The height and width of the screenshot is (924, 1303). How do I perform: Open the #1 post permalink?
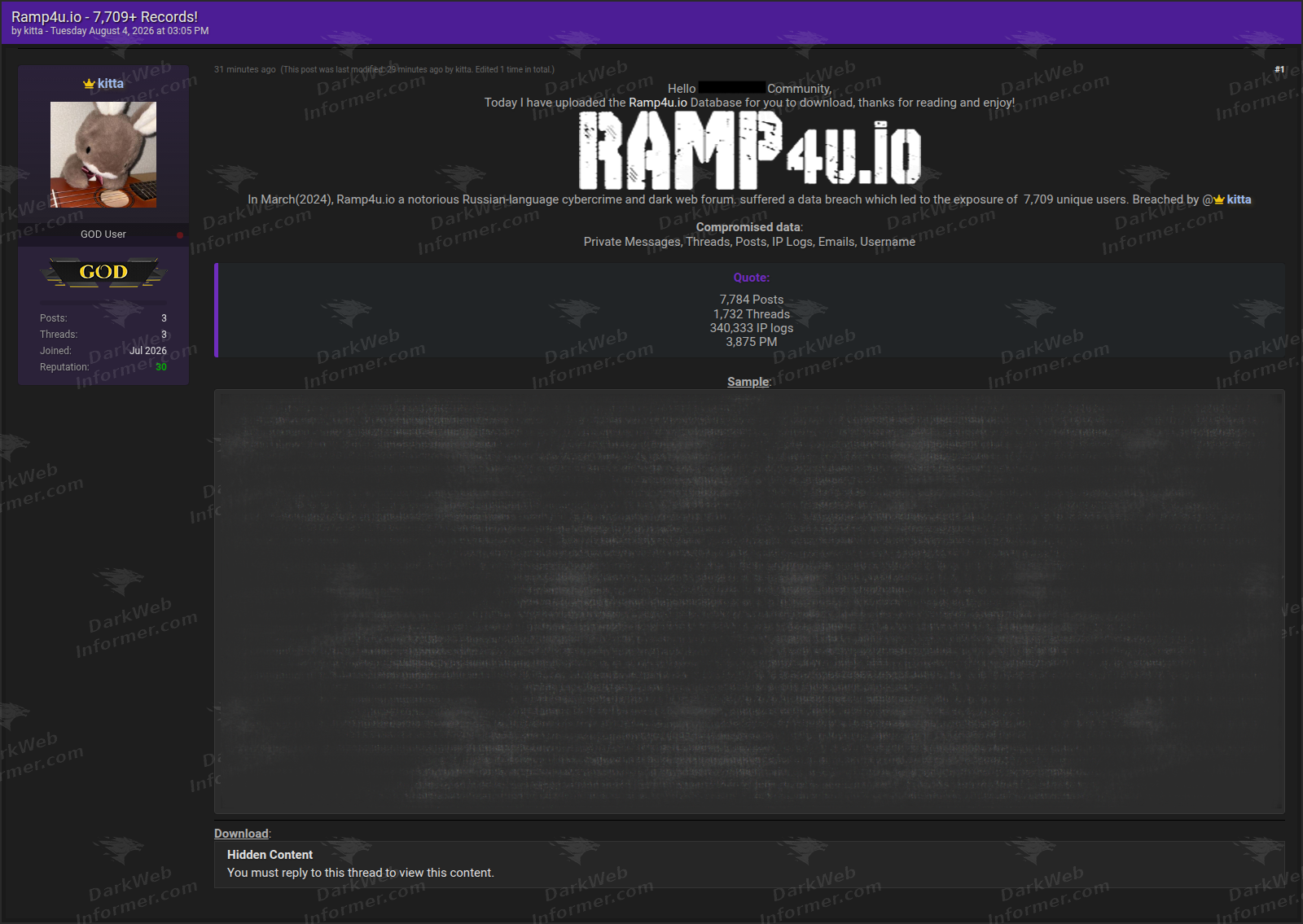point(1279,70)
